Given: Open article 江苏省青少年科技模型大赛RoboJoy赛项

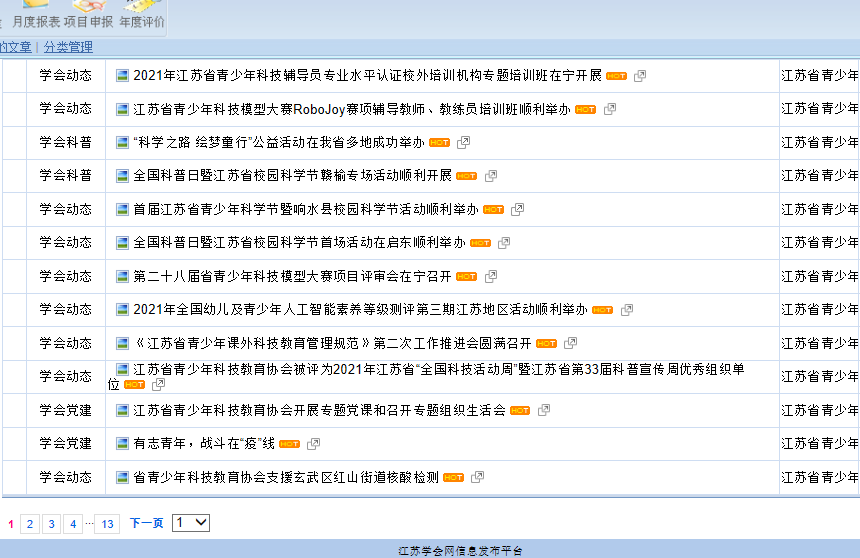Looking at the screenshot, I should point(352,109).
